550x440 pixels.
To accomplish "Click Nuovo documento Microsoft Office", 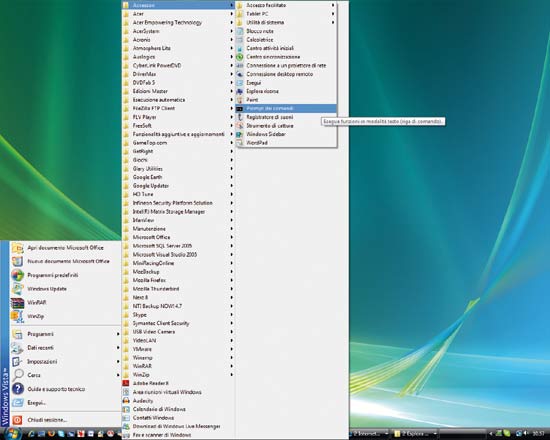I will pos(66,261).
